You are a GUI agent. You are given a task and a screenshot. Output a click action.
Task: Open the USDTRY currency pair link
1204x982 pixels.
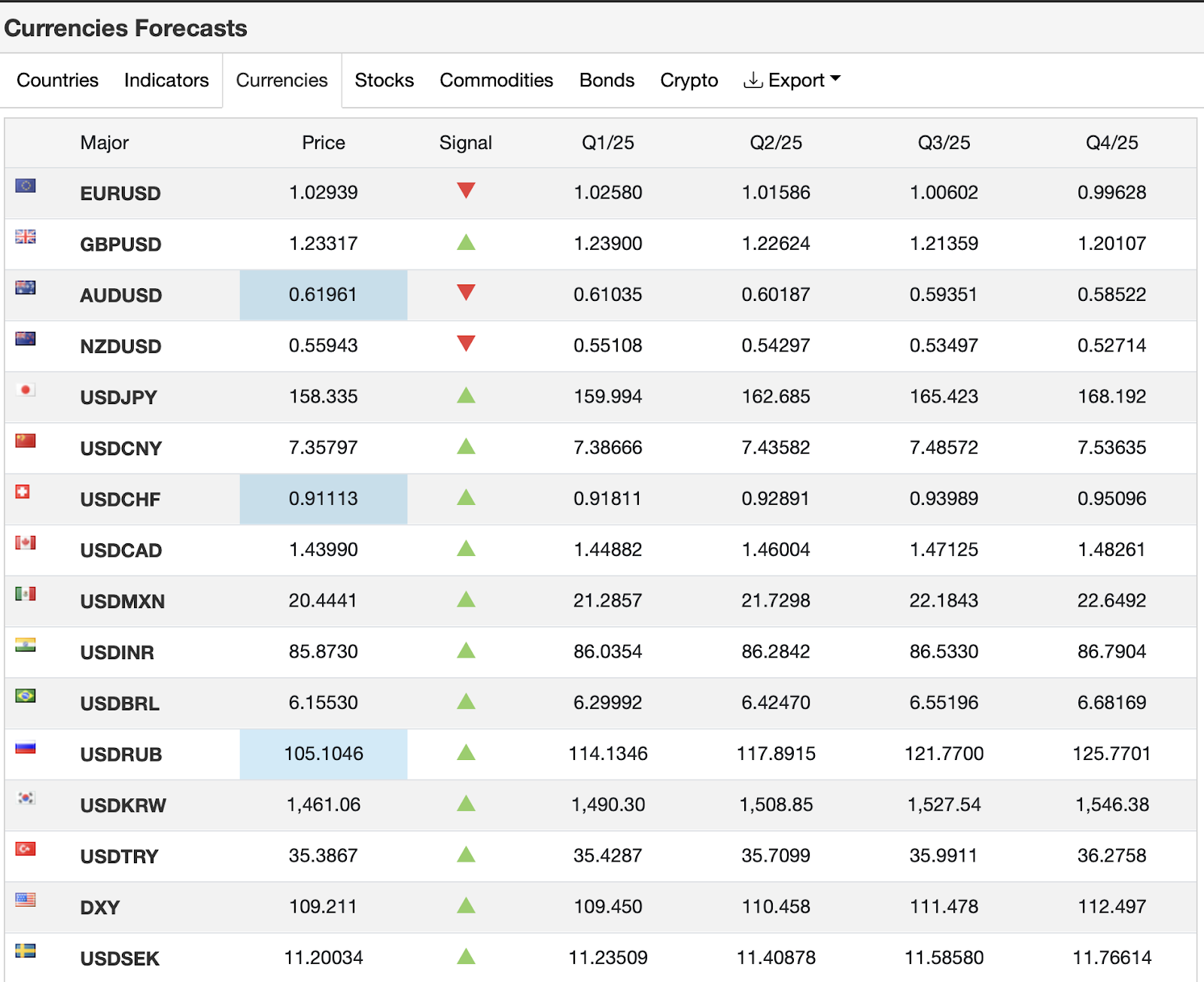pos(119,856)
